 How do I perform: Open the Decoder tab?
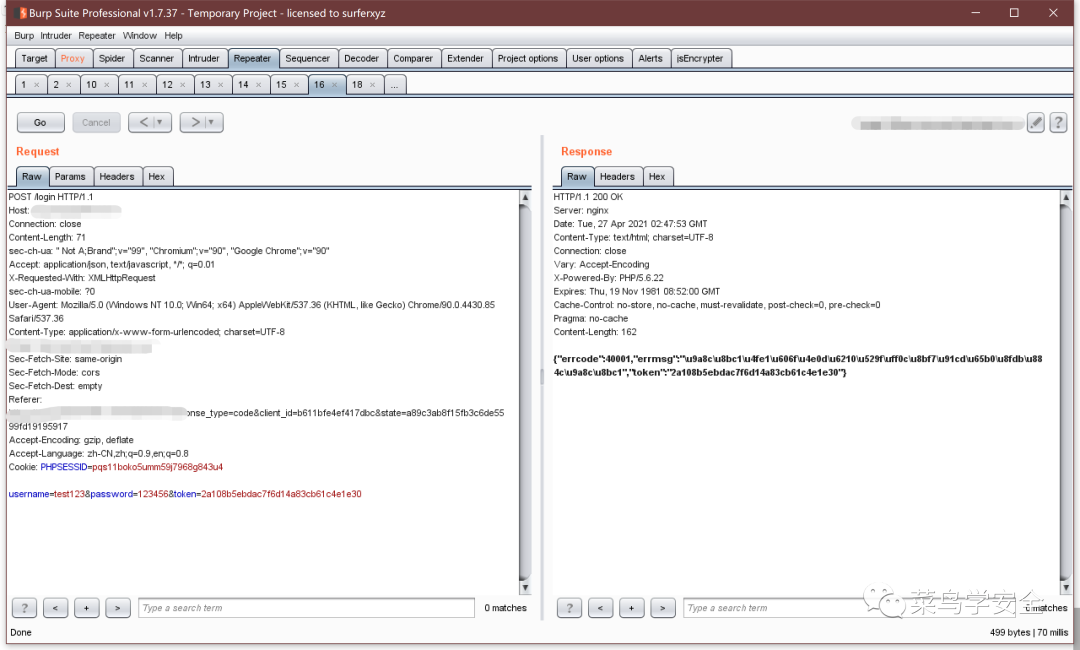[x=362, y=59]
